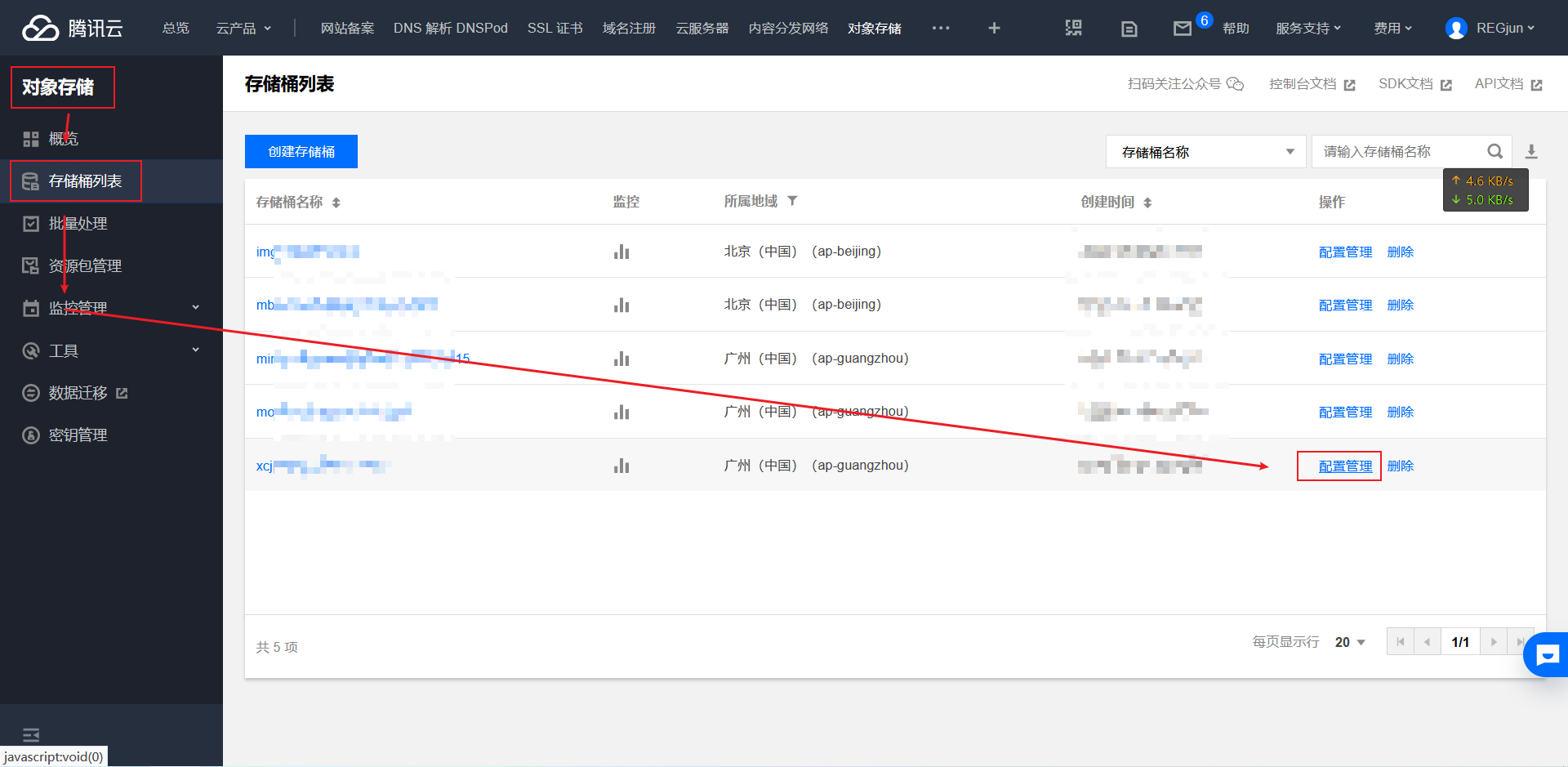Filter by region funnel icon
Viewport: 1568px width, 767px height.
pyautogui.click(x=791, y=201)
